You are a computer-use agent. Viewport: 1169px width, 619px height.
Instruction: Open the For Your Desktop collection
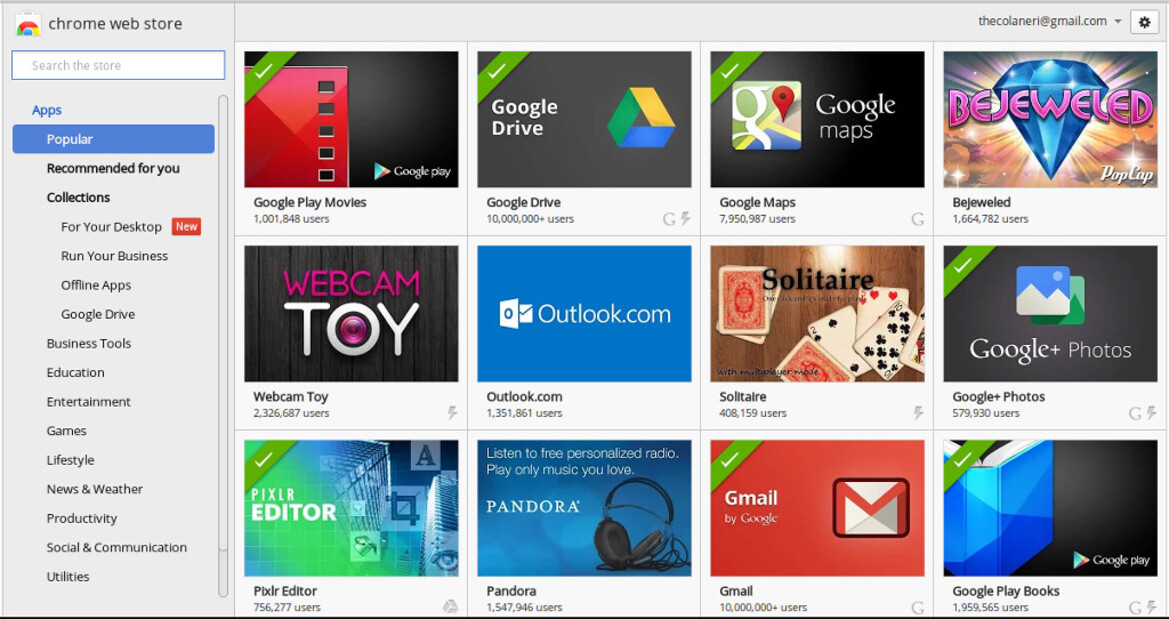tap(111, 227)
